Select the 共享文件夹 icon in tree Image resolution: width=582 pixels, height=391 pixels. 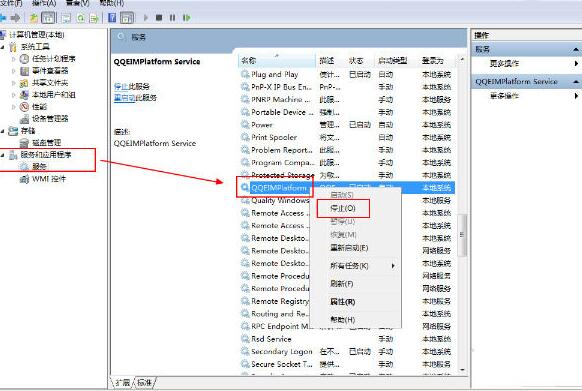point(24,82)
